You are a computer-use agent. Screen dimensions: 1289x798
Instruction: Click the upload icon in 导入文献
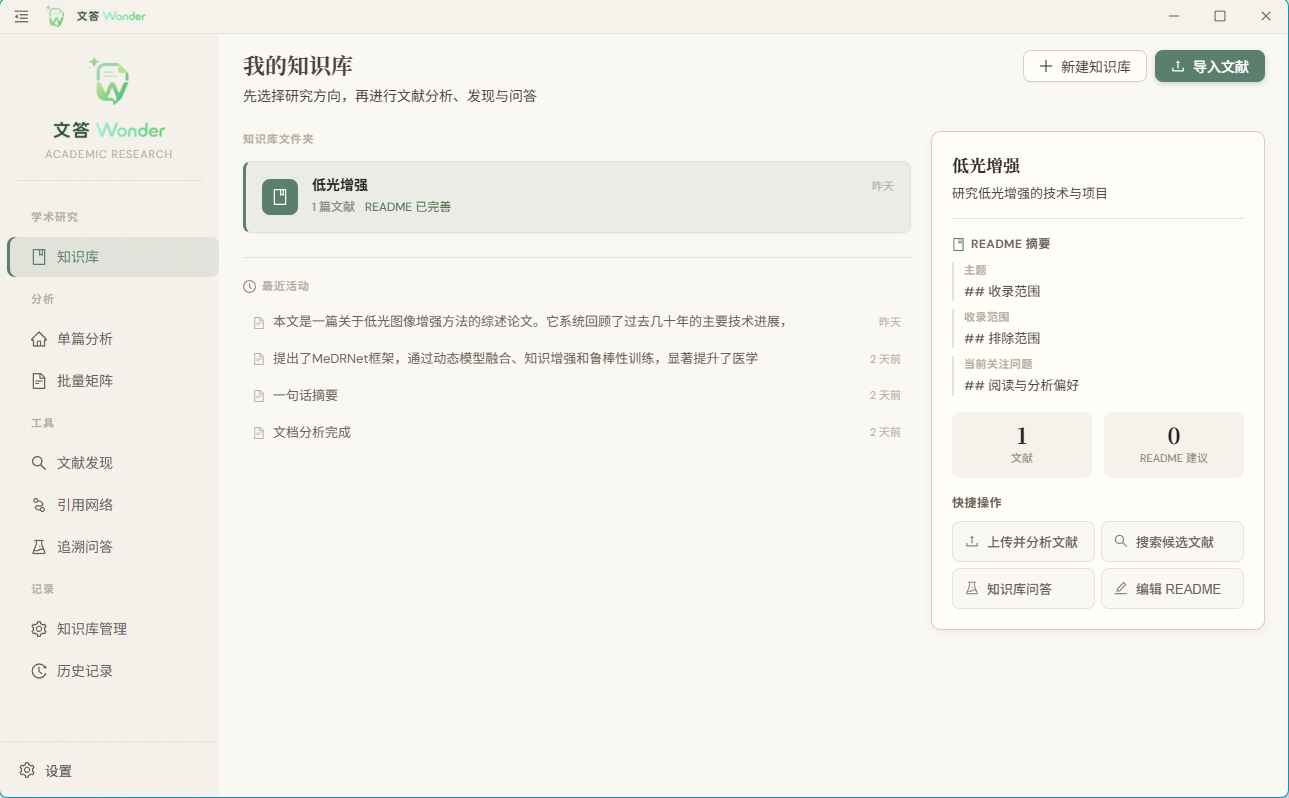pyautogui.click(x=1178, y=66)
